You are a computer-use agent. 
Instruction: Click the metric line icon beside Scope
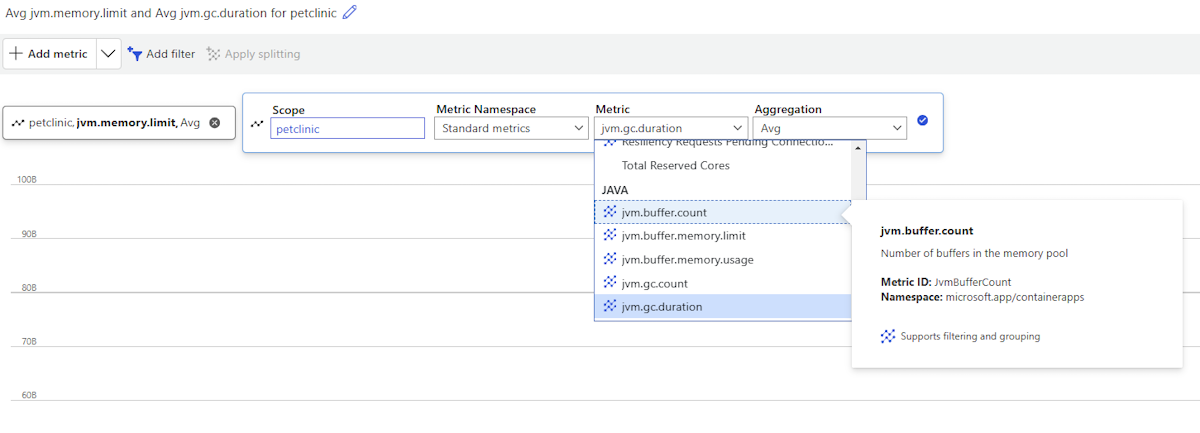pos(257,124)
